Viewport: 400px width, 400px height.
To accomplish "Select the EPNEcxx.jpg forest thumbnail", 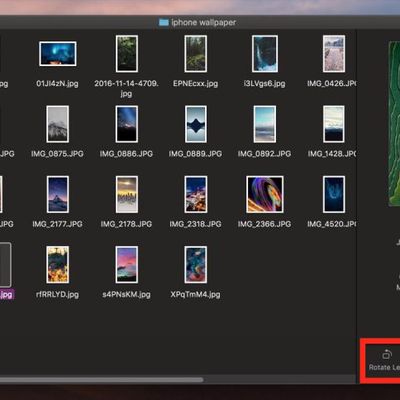I will pyautogui.click(x=196, y=54).
